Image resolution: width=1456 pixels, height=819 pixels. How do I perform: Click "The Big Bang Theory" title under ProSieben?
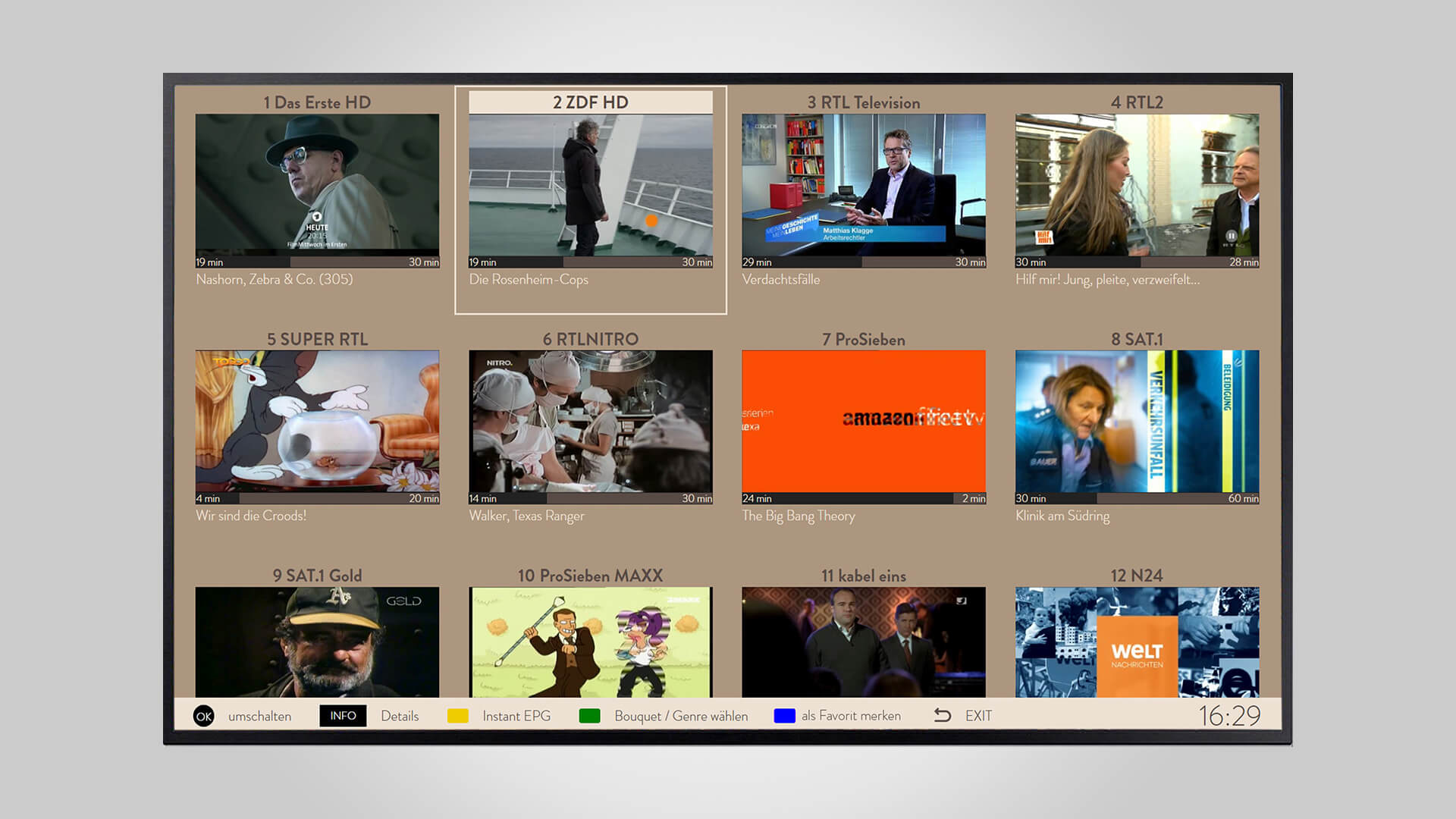click(x=799, y=516)
